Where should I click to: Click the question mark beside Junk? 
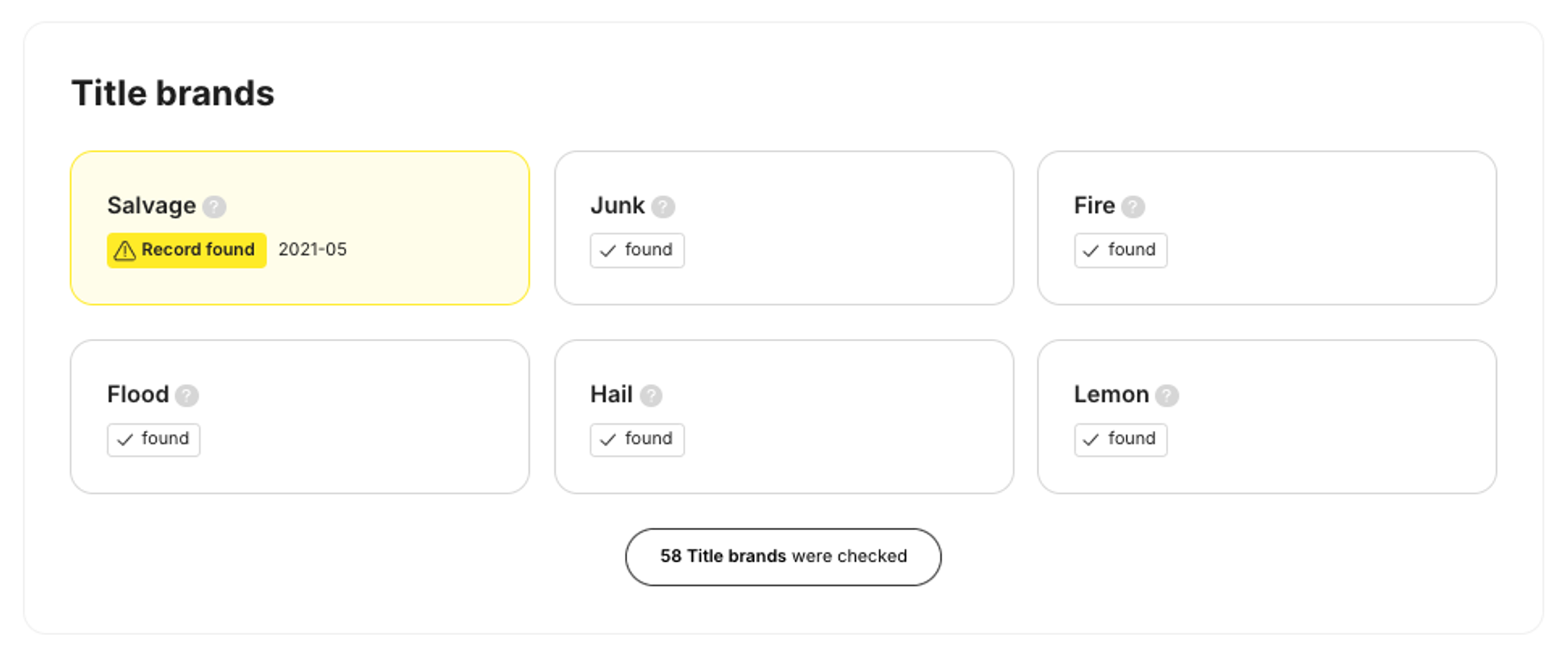pyautogui.click(x=663, y=207)
